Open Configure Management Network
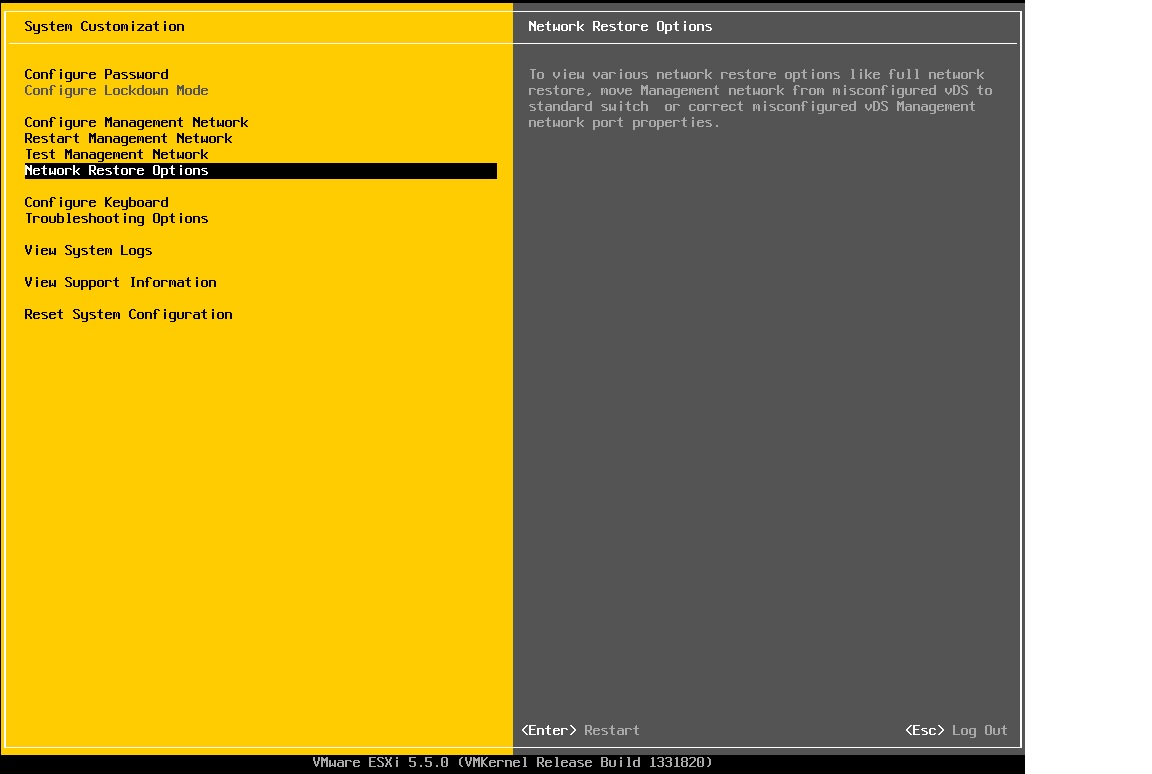Image resolution: width=1152 pixels, height=774 pixels. pyautogui.click(x=136, y=123)
